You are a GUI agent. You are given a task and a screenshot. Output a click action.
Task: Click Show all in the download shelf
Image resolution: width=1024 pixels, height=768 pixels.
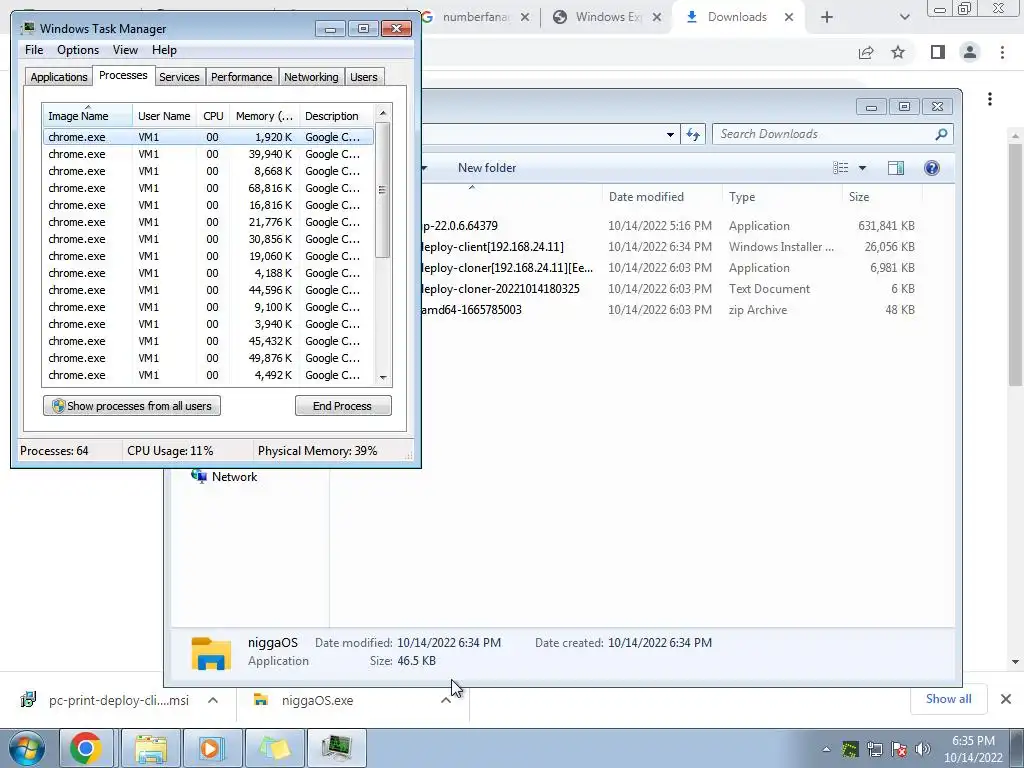coord(949,699)
